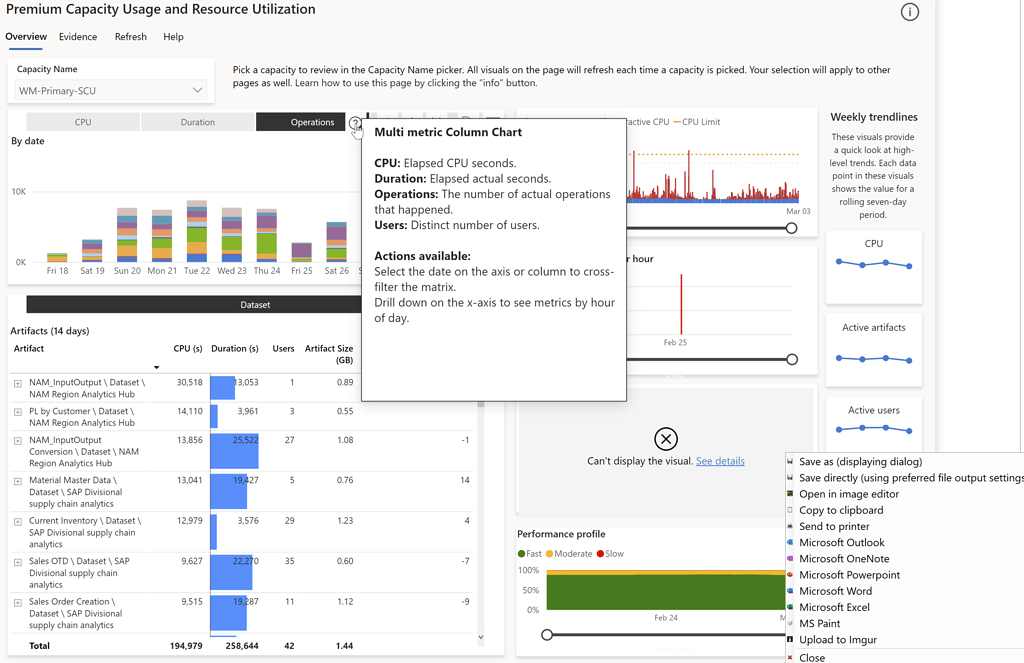Open the Capacity Name picker
Screen dimensions: 1024x663
196,88
